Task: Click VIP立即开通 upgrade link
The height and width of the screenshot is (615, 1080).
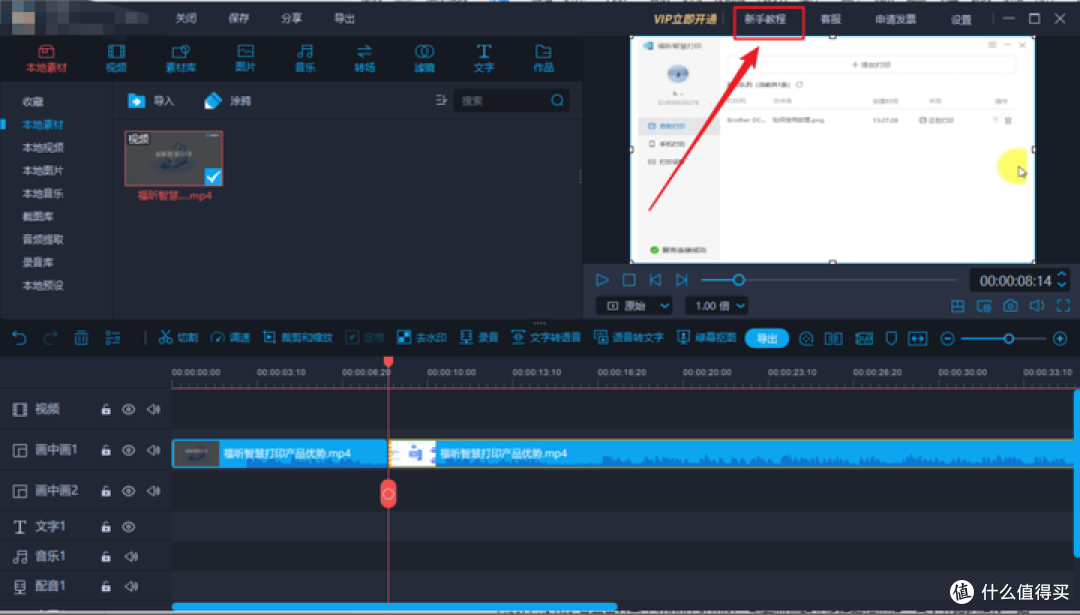Action: pos(685,19)
